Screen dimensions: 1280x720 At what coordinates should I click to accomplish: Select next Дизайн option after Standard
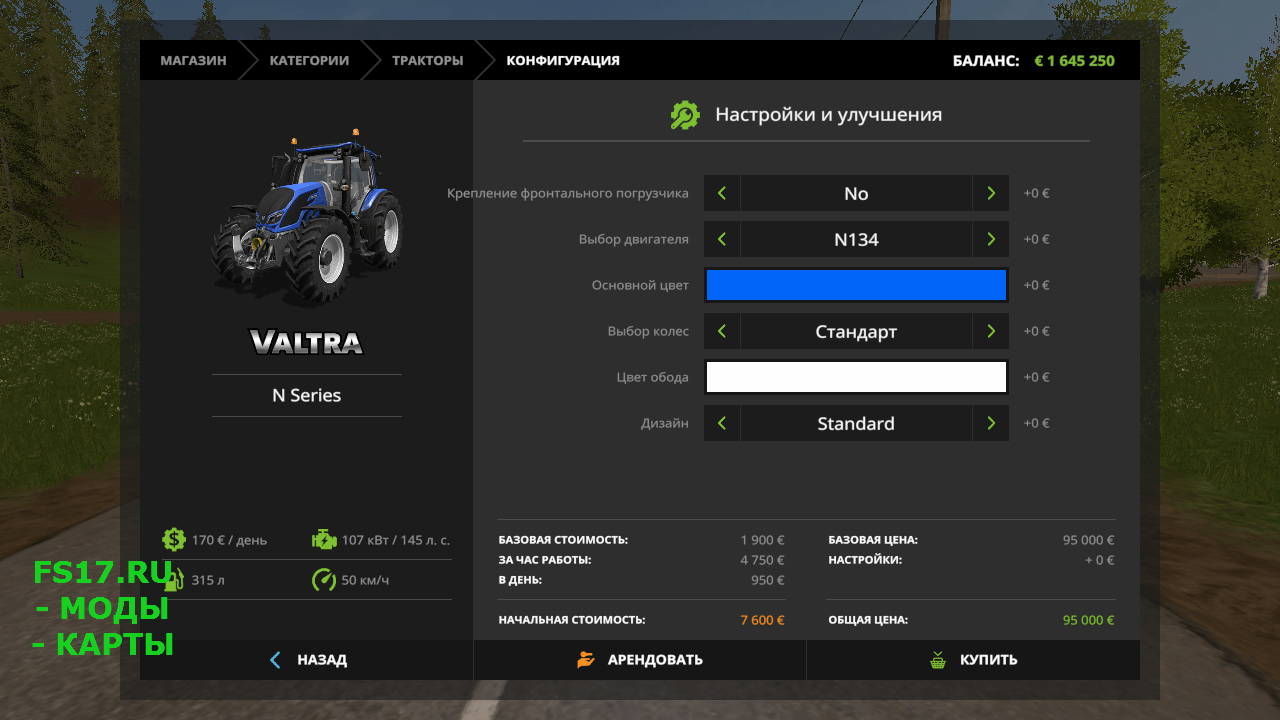(990, 423)
